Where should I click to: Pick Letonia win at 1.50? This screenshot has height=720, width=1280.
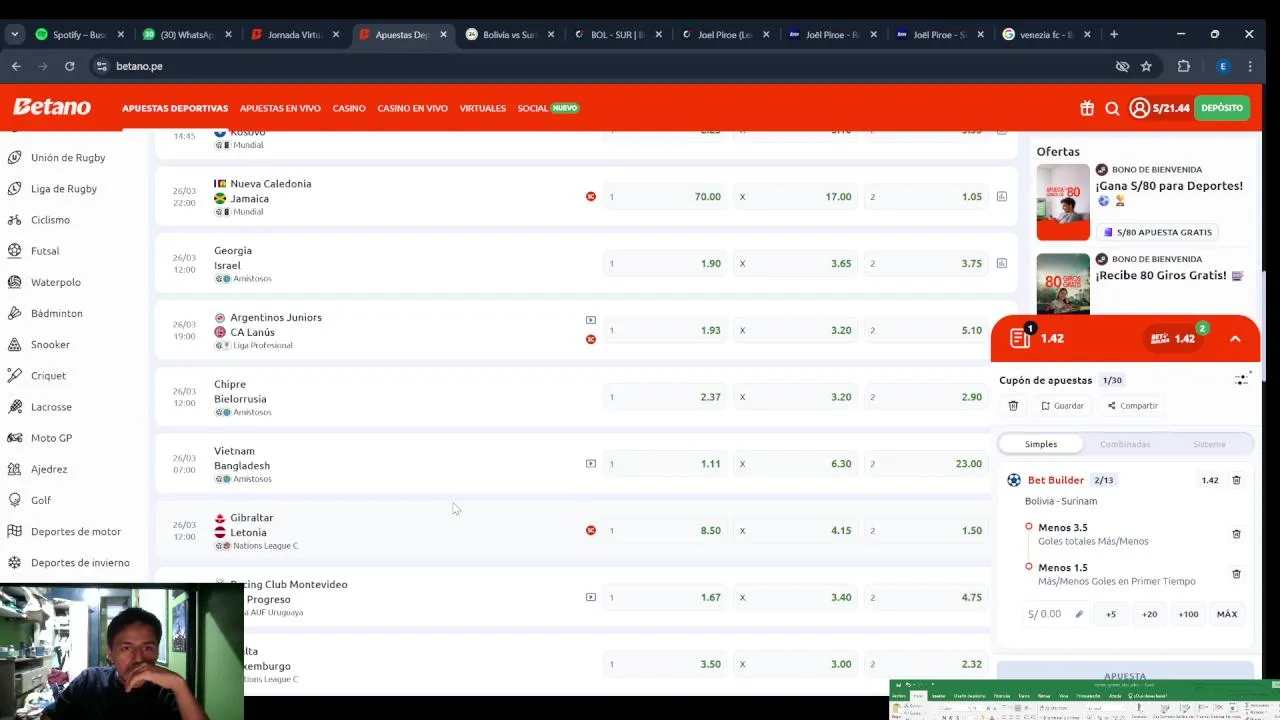pyautogui.click(x=925, y=530)
